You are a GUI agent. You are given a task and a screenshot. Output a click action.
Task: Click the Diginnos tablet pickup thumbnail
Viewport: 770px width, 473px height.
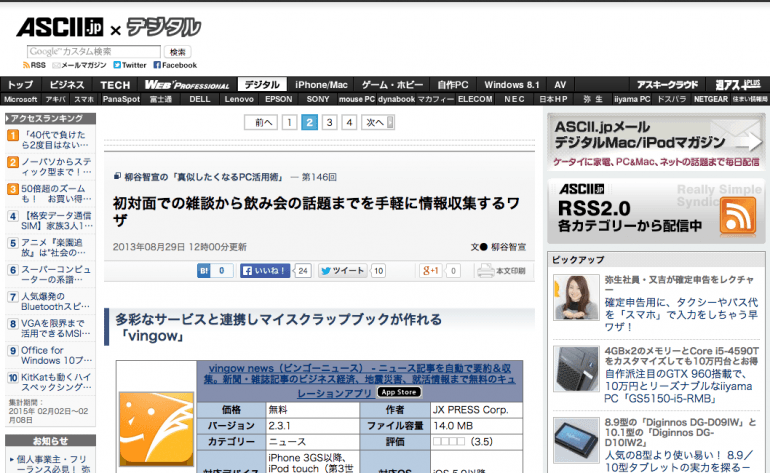click(x=576, y=441)
